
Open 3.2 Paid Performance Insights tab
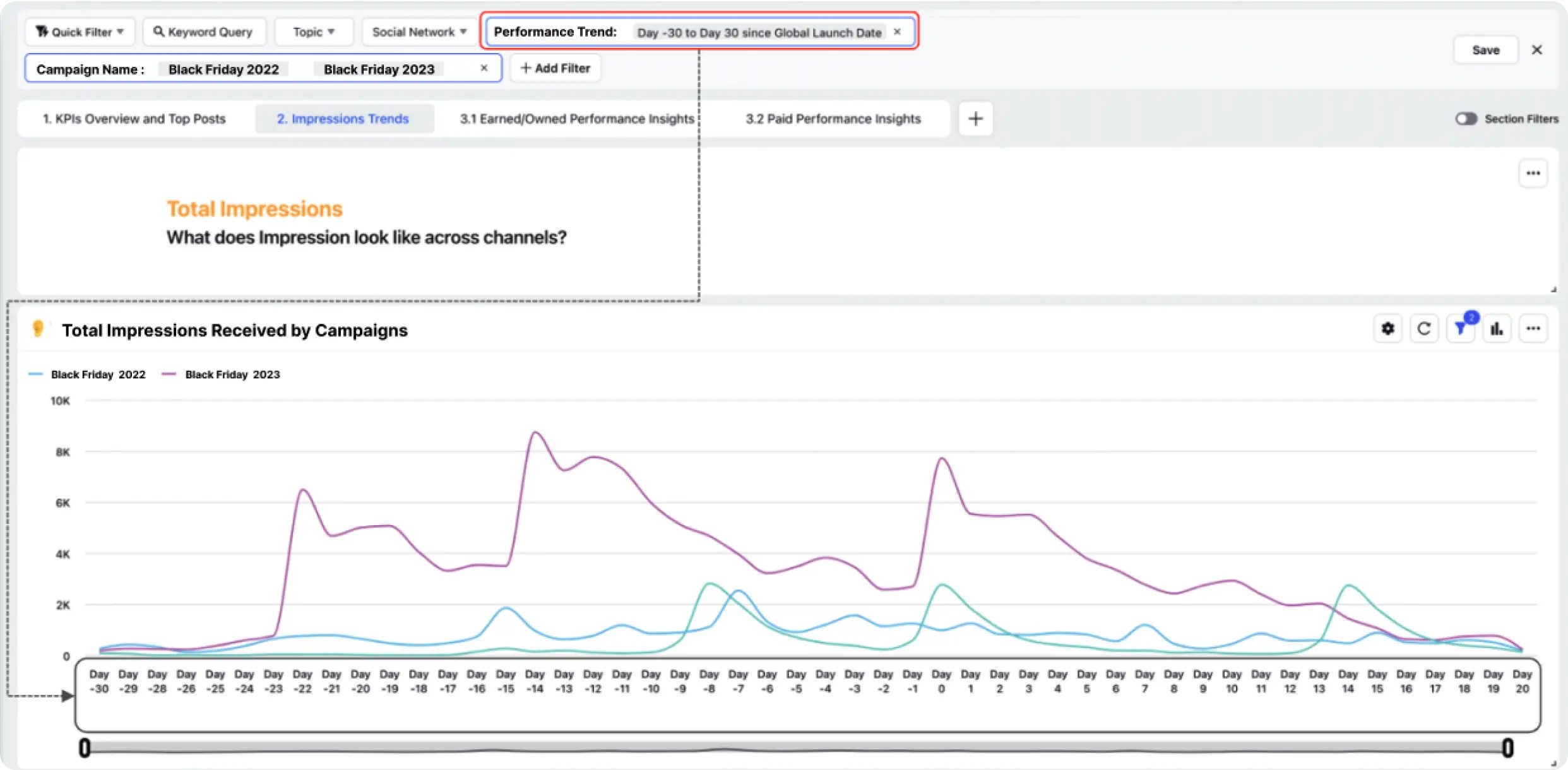(x=833, y=119)
